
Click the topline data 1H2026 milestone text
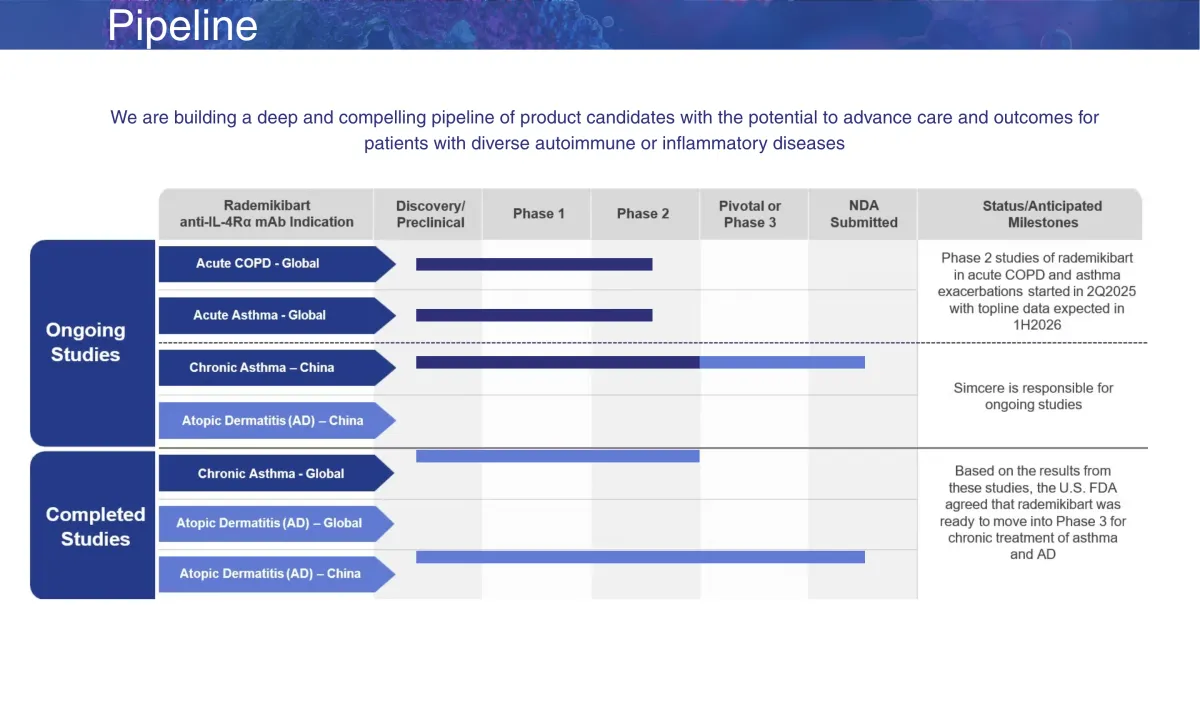coord(1037,291)
